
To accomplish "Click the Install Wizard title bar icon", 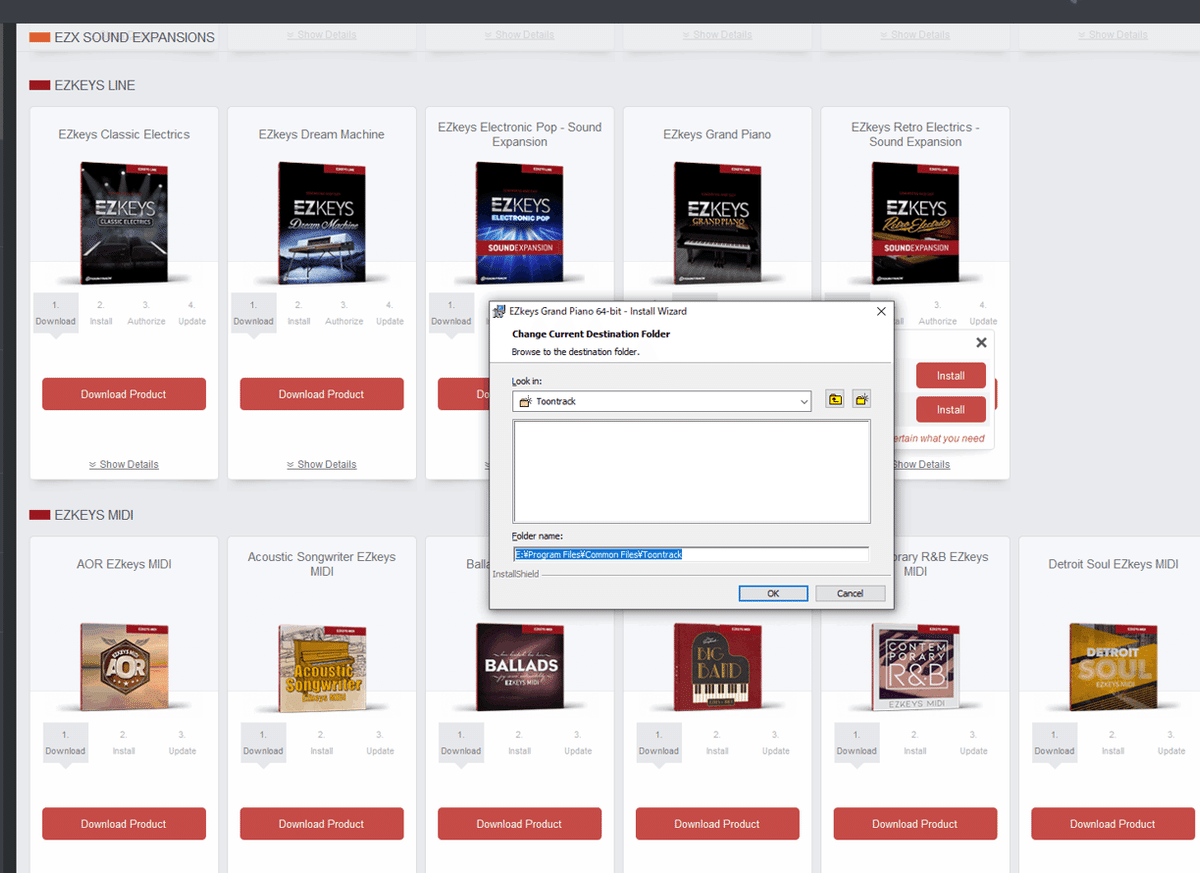I will pos(500,311).
